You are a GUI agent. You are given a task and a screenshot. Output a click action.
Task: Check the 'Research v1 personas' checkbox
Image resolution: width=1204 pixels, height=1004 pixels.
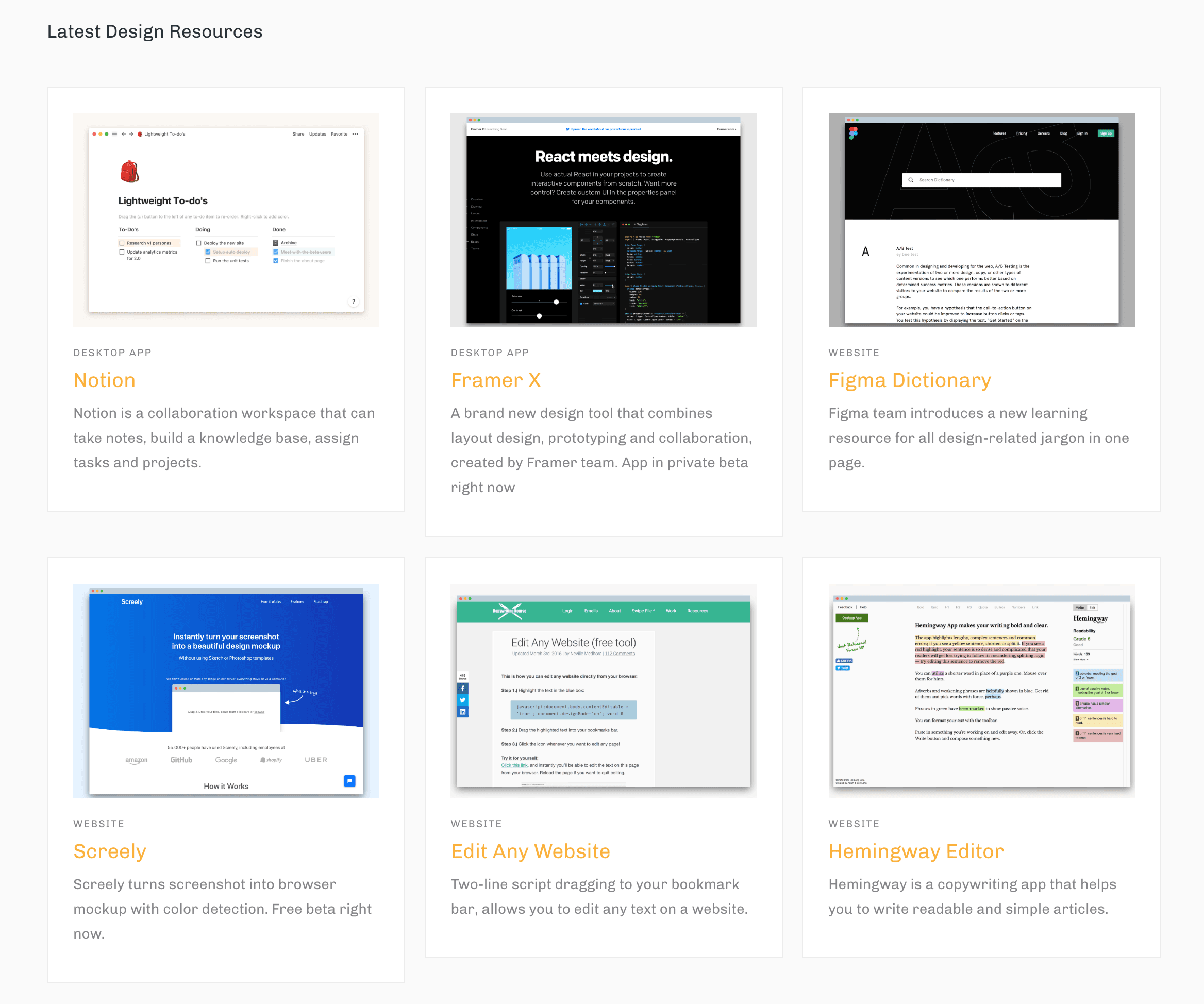[122, 243]
